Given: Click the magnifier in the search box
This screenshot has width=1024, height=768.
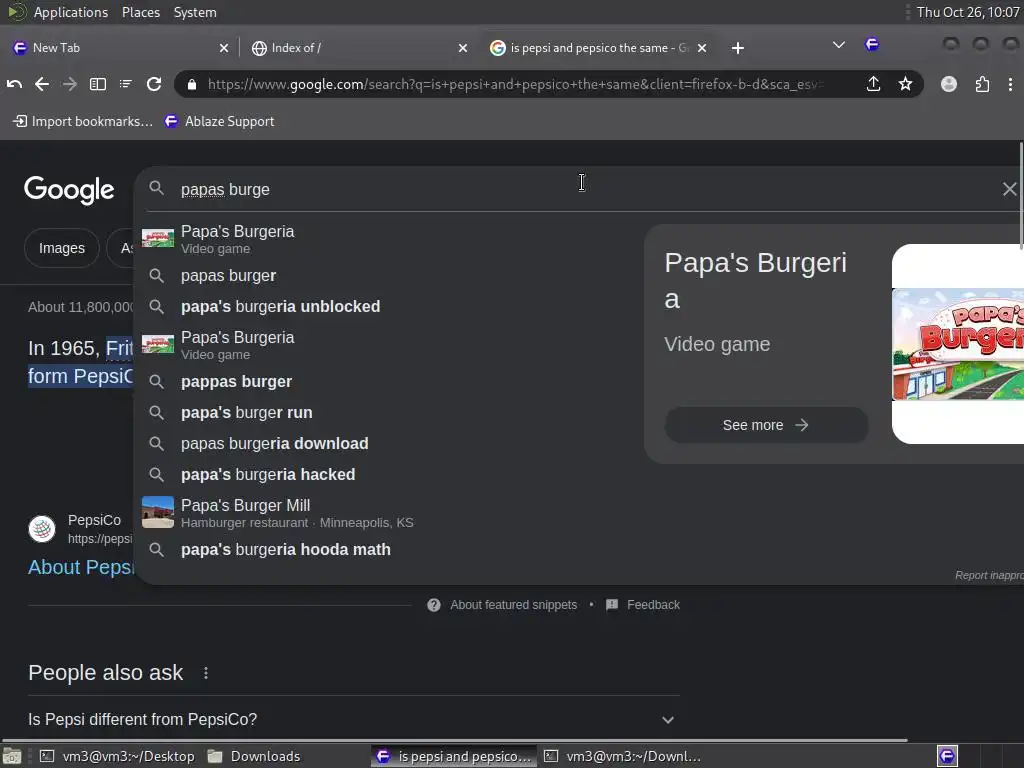Looking at the screenshot, I should coord(157,189).
